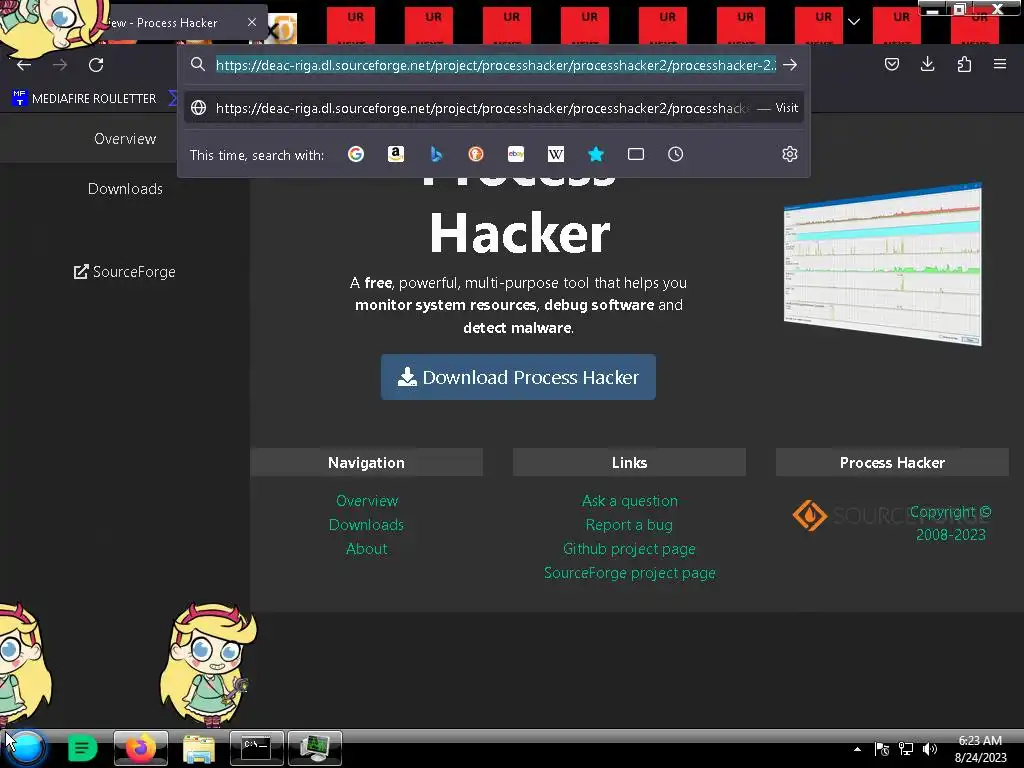The image size is (1024, 768).
Task: Open the Pocket save icon
Action: coord(892,64)
